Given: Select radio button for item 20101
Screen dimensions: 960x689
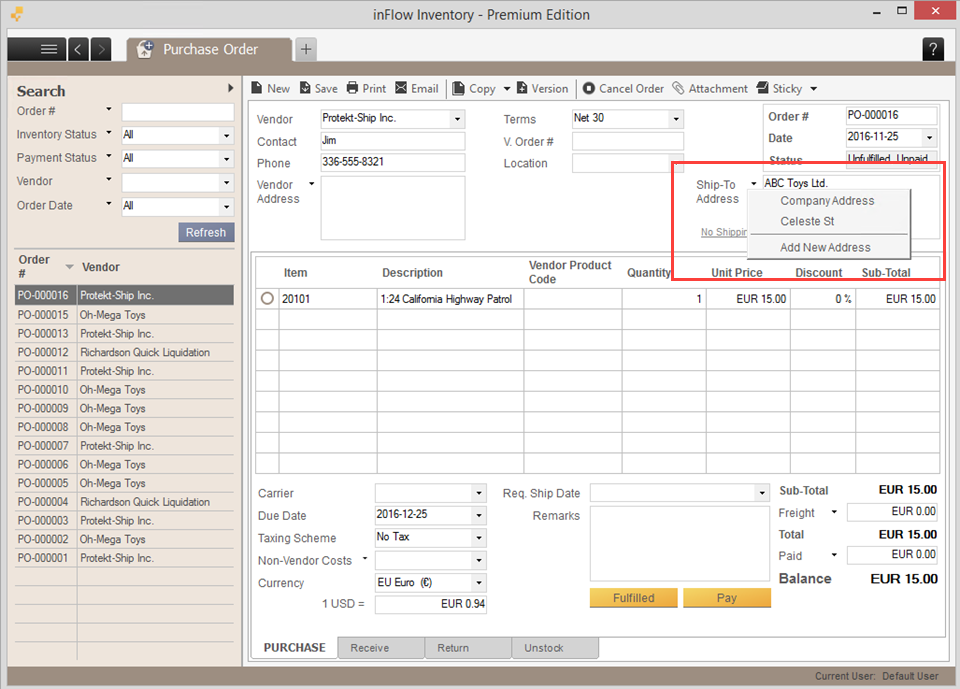Looking at the screenshot, I should [267, 298].
